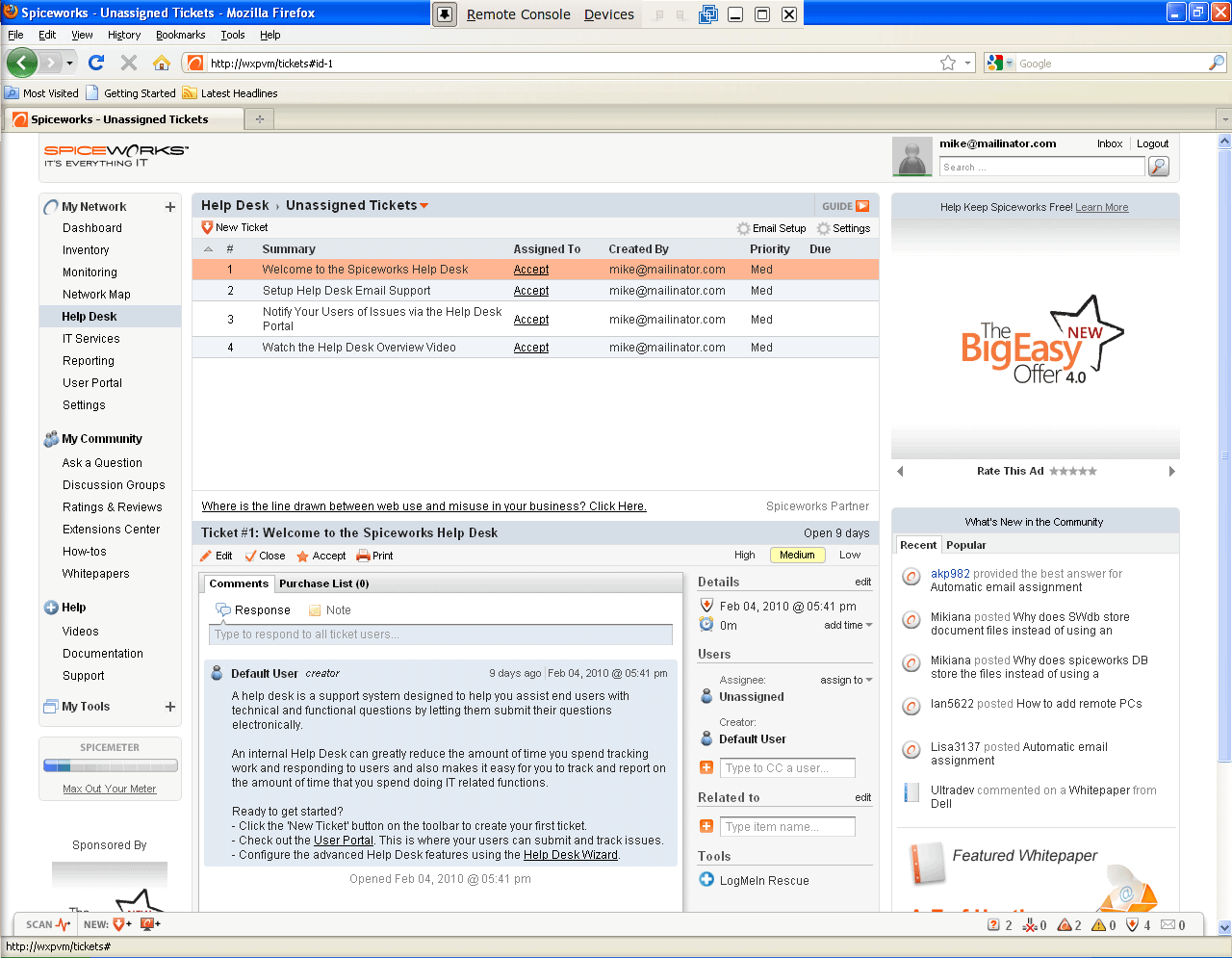Switch comment type to Response
The height and width of the screenshot is (958, 1232).
253,610
